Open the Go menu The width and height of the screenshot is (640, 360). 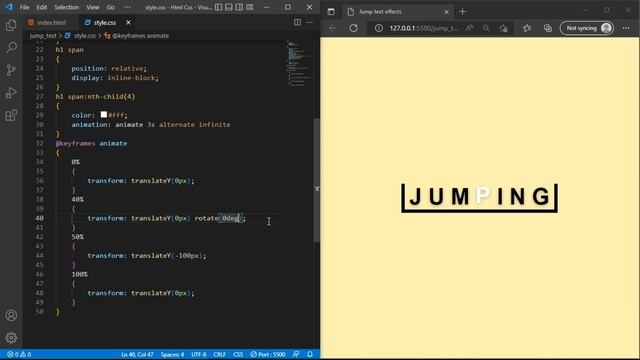[x=111, y=7]
